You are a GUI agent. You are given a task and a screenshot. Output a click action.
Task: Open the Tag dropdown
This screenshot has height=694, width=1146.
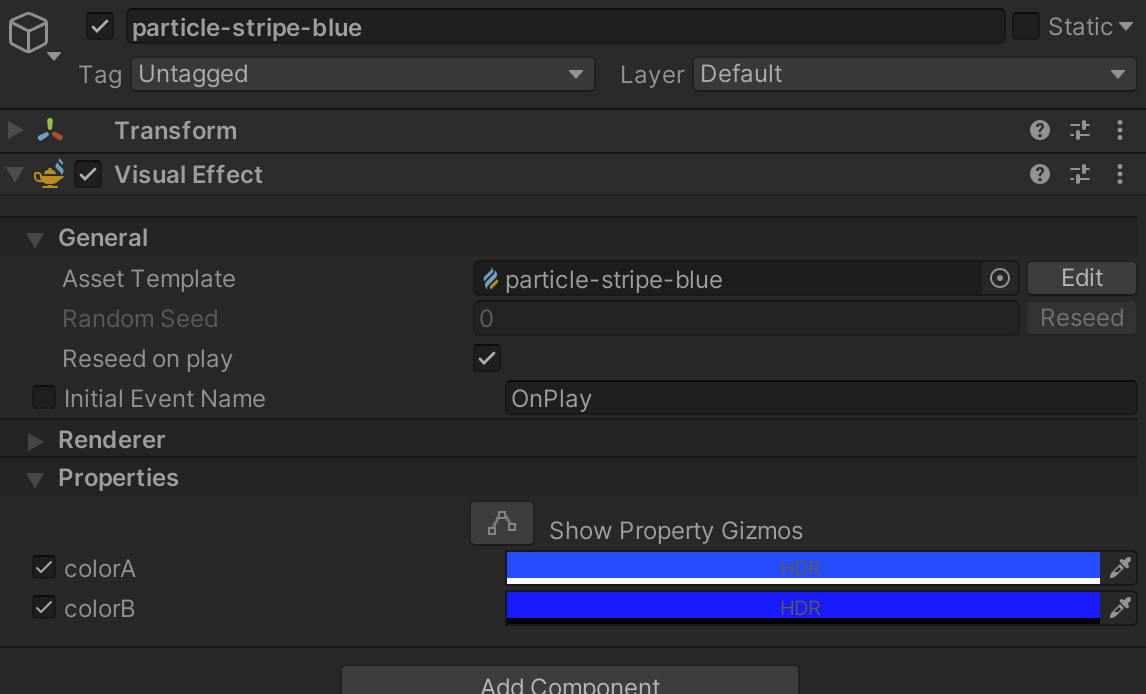(362, 74)
